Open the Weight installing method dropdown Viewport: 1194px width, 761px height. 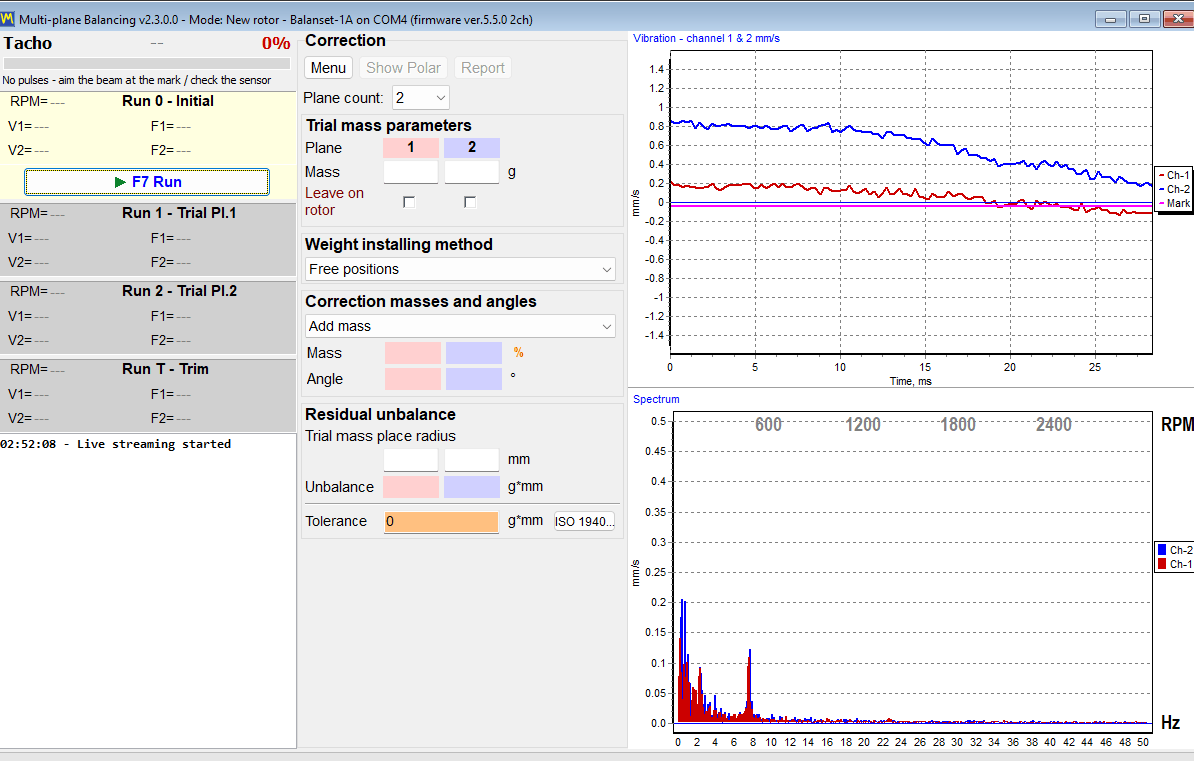(x=460, y=269)
